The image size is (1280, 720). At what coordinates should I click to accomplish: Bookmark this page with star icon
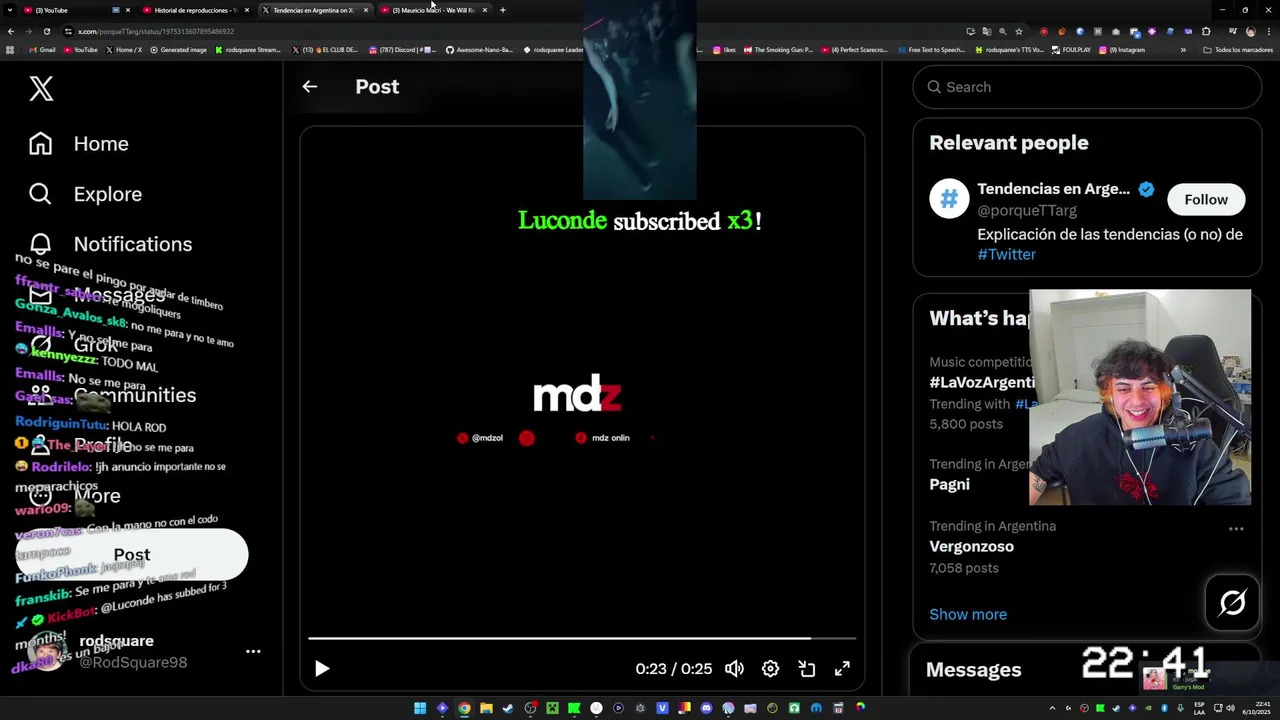tap(1019, 31)
